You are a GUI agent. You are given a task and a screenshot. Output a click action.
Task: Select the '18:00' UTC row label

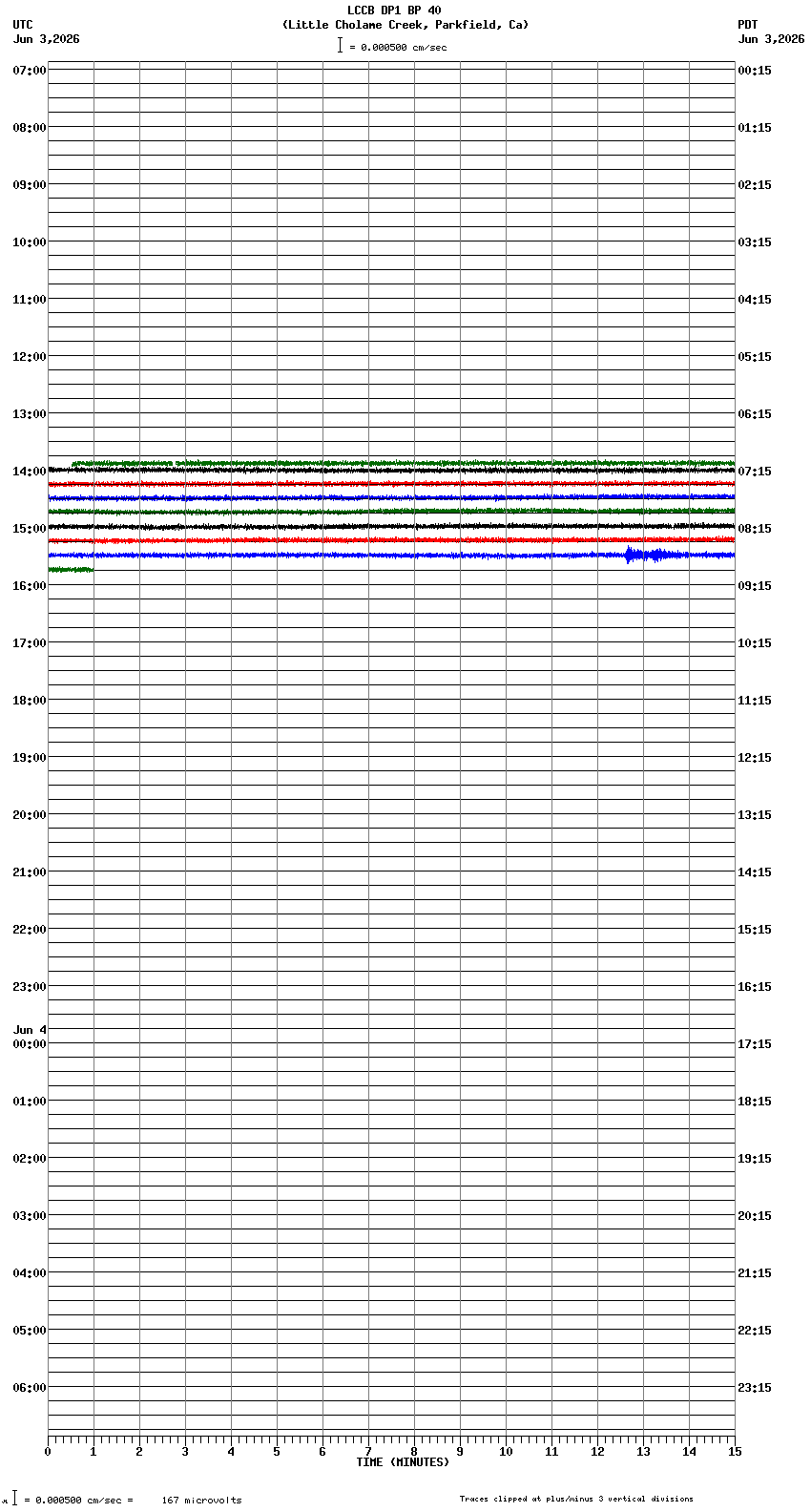[30, 701]
